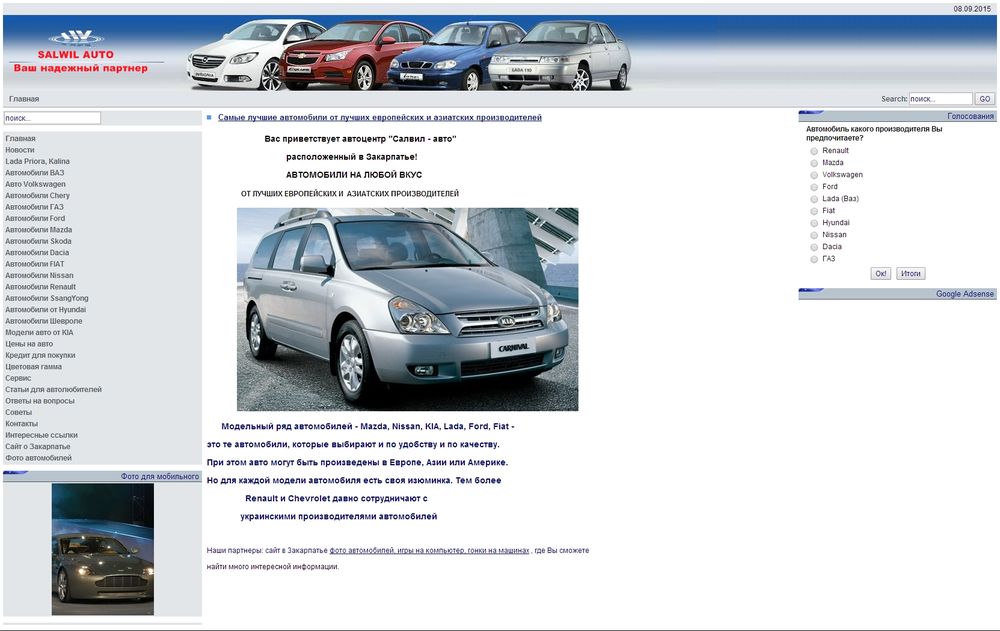The image size is (1000, 631).
Task: Submit the poll with the Ок! button
Action: [880, 274]
